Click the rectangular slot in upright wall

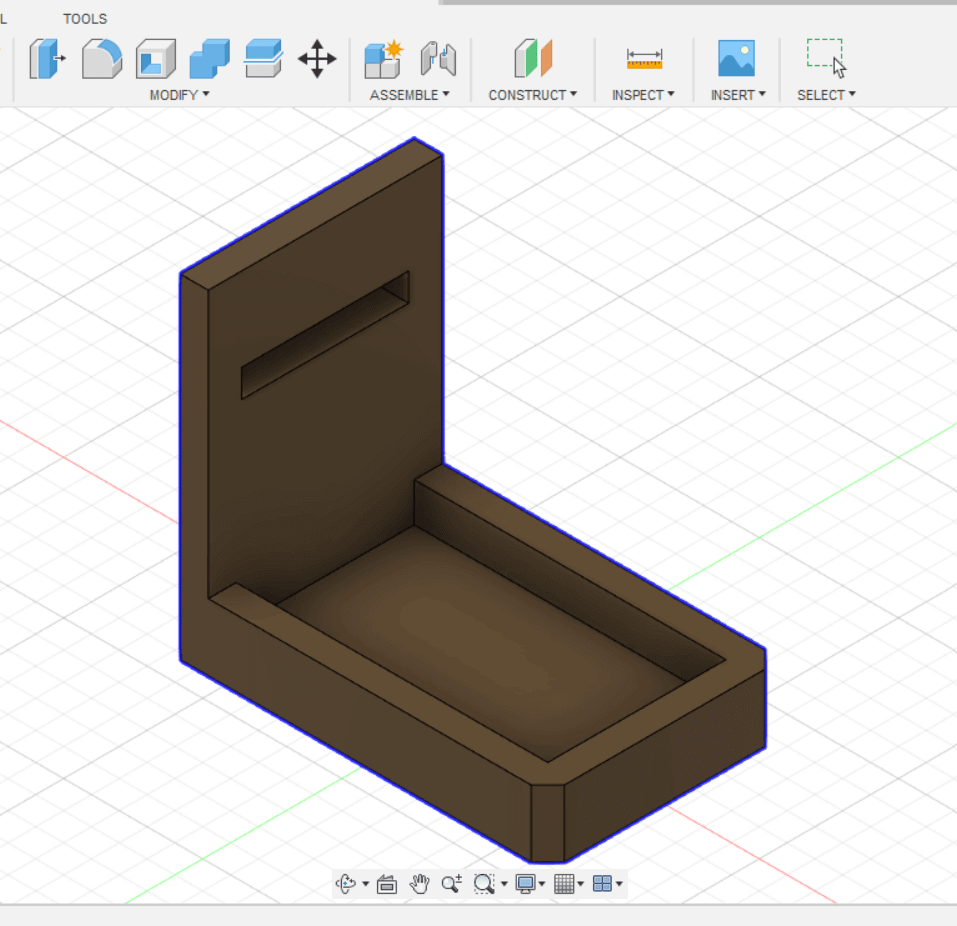tap(325, 335)
